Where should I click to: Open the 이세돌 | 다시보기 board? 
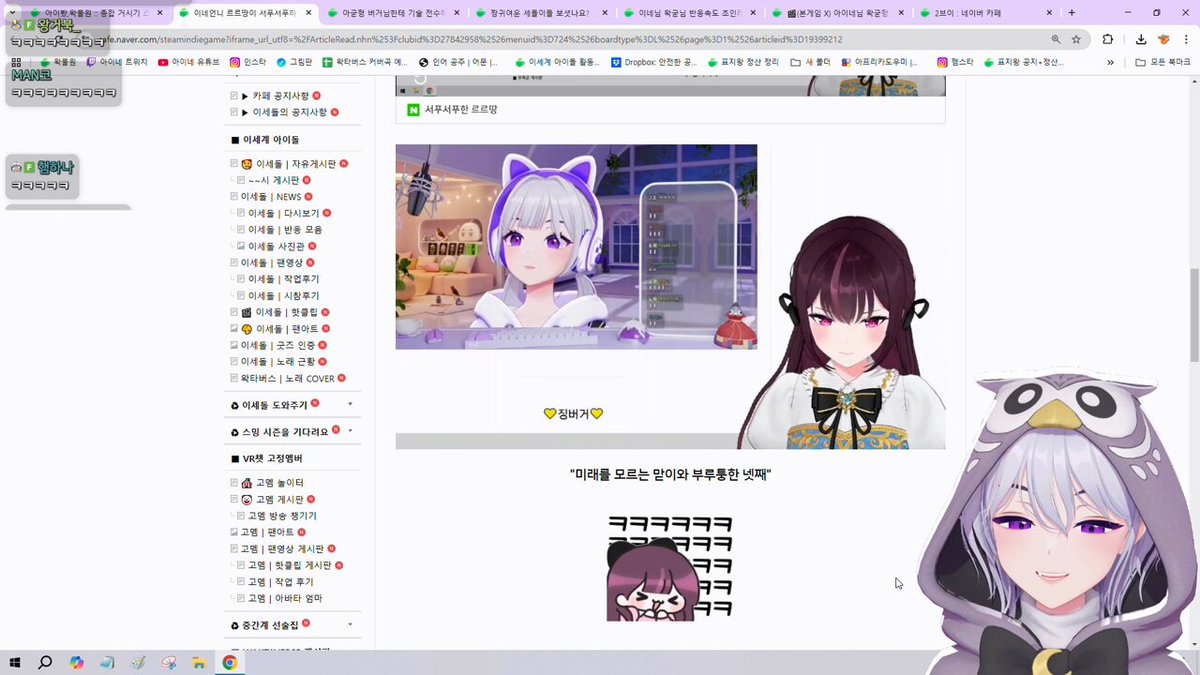(283, 213)
